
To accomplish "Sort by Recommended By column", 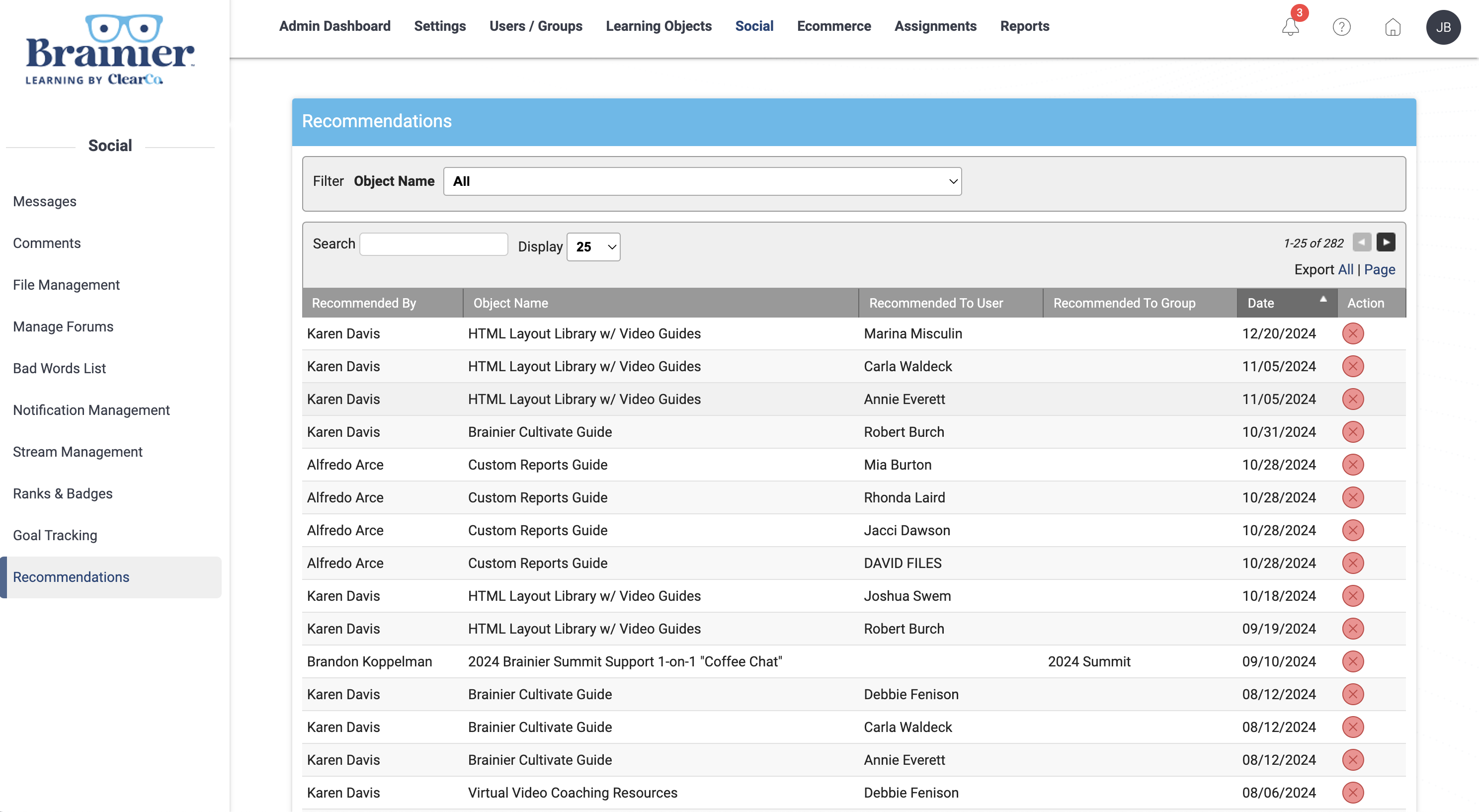I will 364,303.
